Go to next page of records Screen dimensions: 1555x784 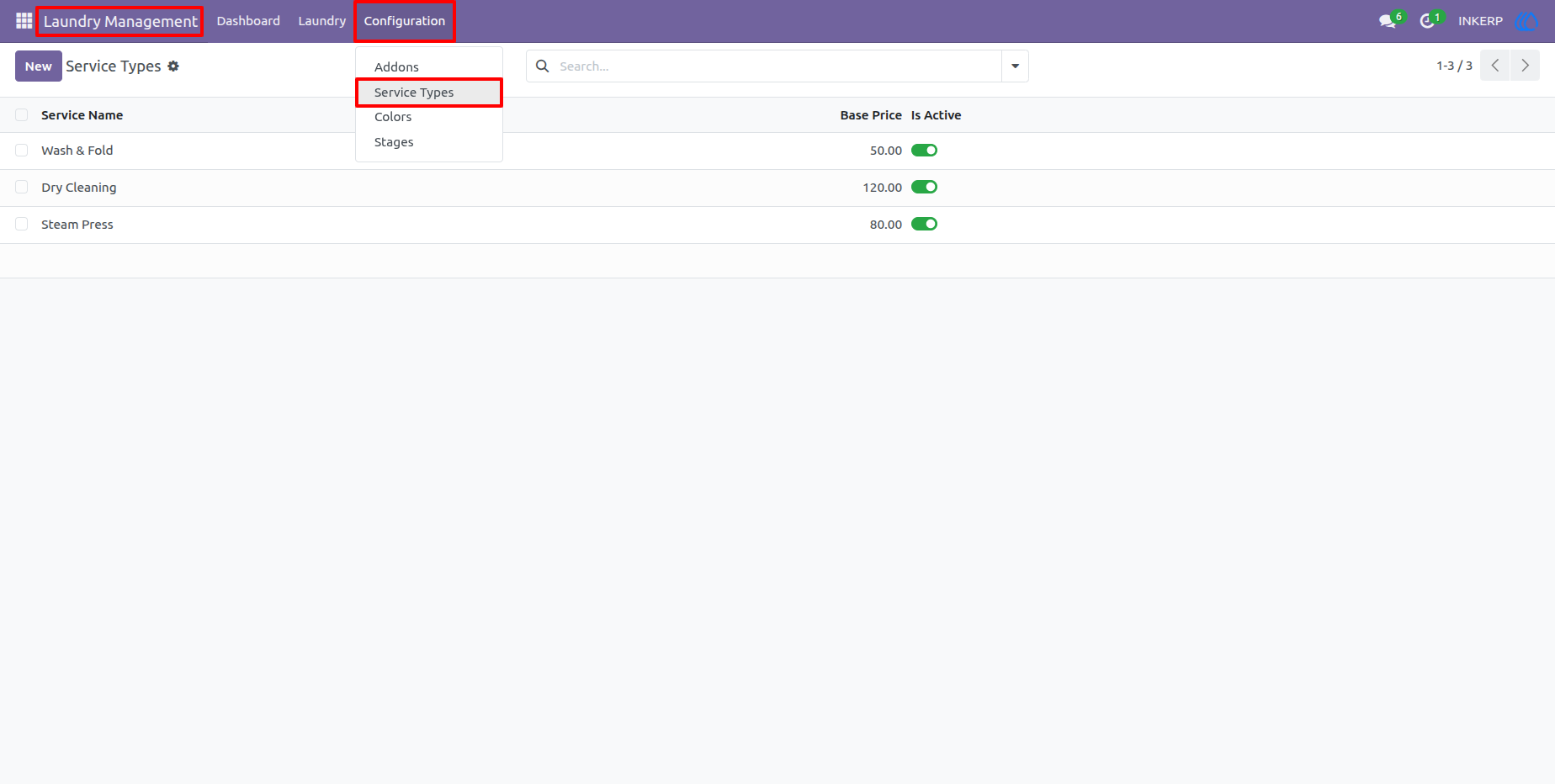pos(1525,66)
